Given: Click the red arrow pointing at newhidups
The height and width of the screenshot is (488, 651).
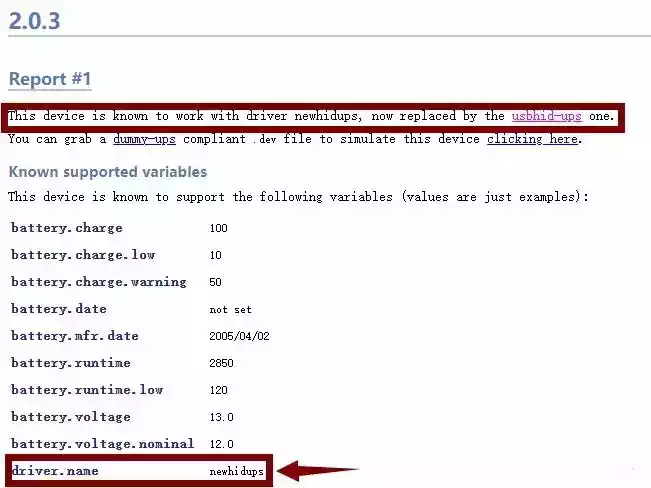Looking at the screenshot, I should coord(318,469).
